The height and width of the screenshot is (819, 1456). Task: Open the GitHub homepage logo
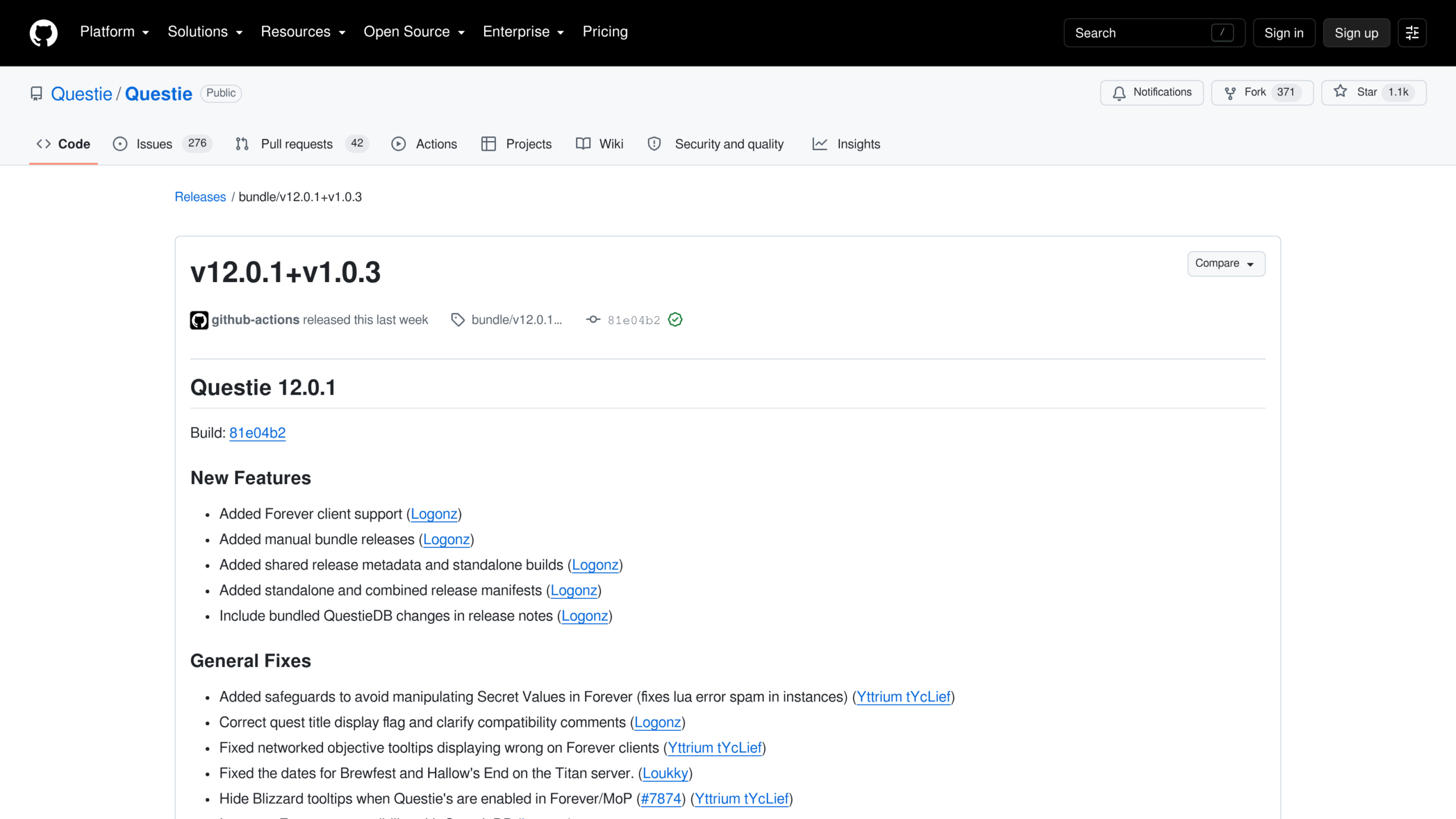tap(44, 32)
